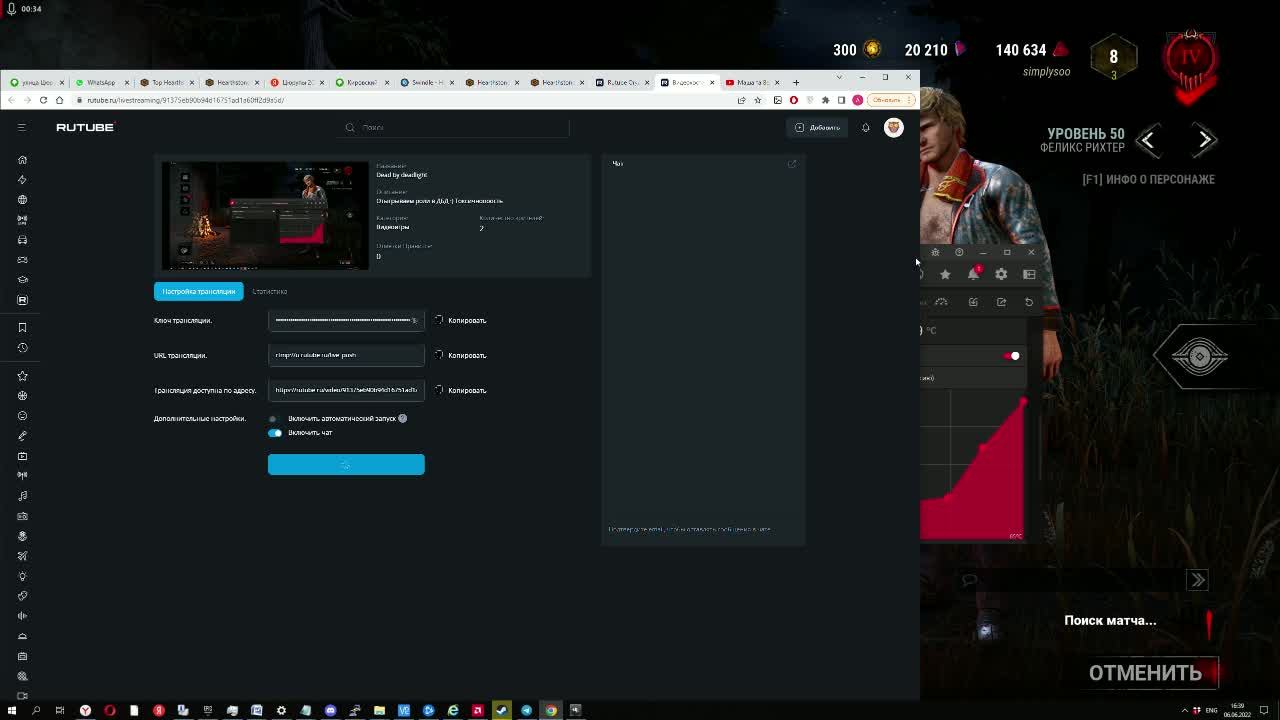Open settings gear in overlay window
1280x720 pixels.
[x=1001, y=274]
